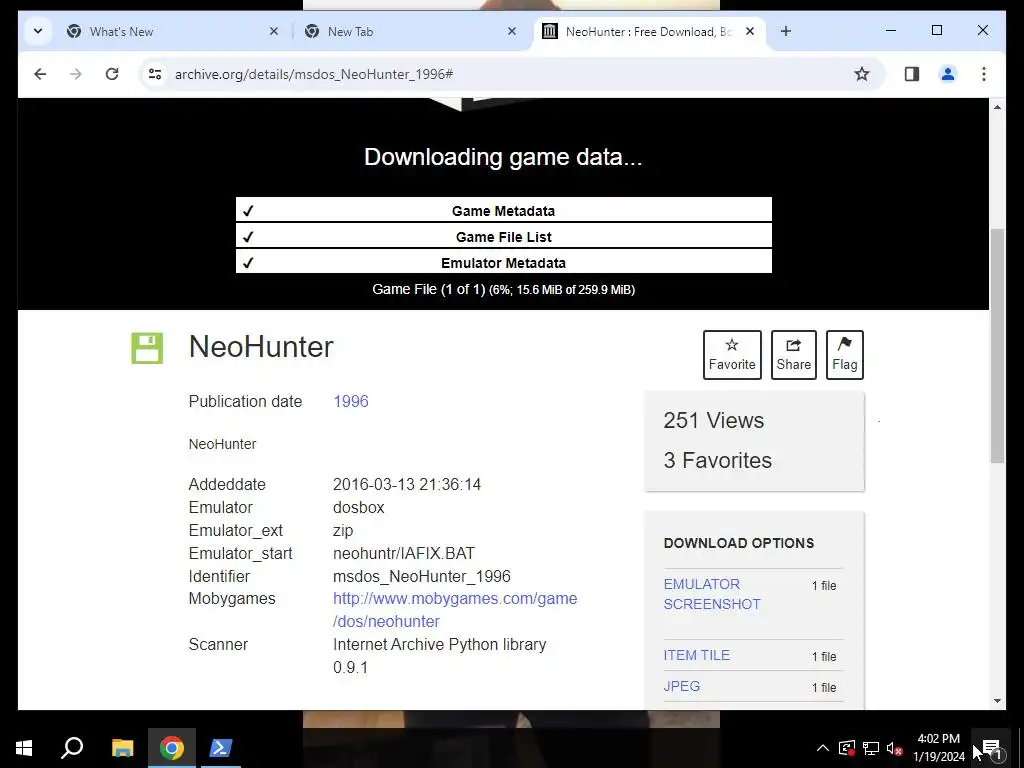Open Windows taskbar search
This screenshot has width=1024, height=768.
click(72, 748)
